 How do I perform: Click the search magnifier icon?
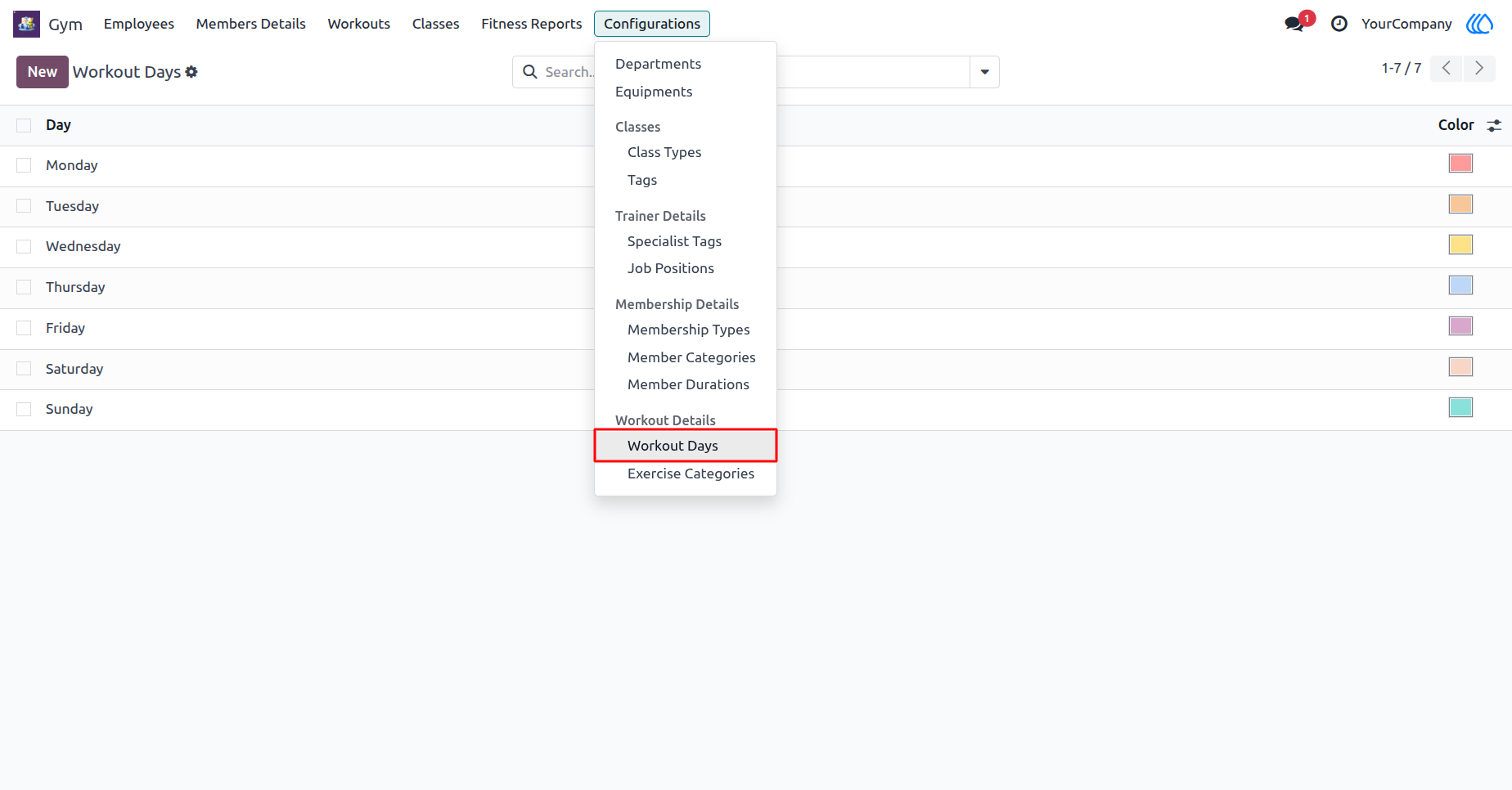point(530,72)
